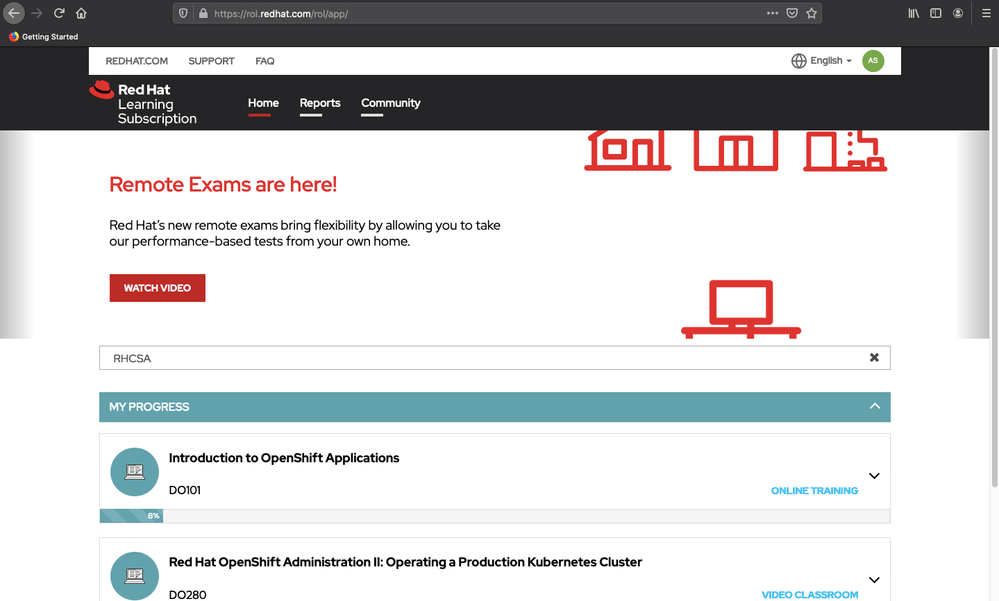Click the DO101 course icon

click(134, 472)
